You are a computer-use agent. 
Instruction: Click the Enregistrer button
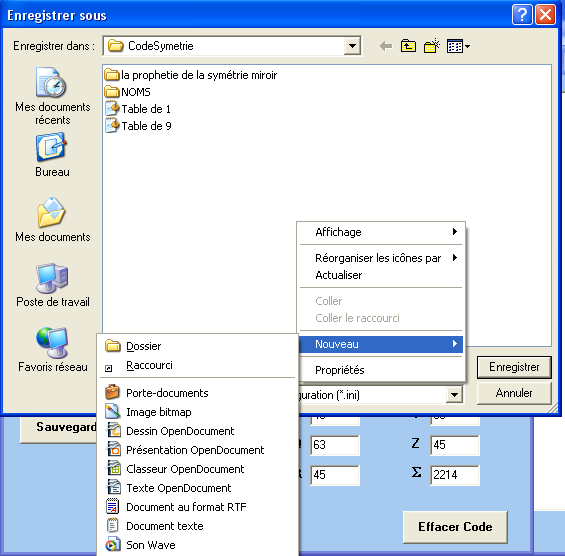pyautogui.click(x=514, y=367)
